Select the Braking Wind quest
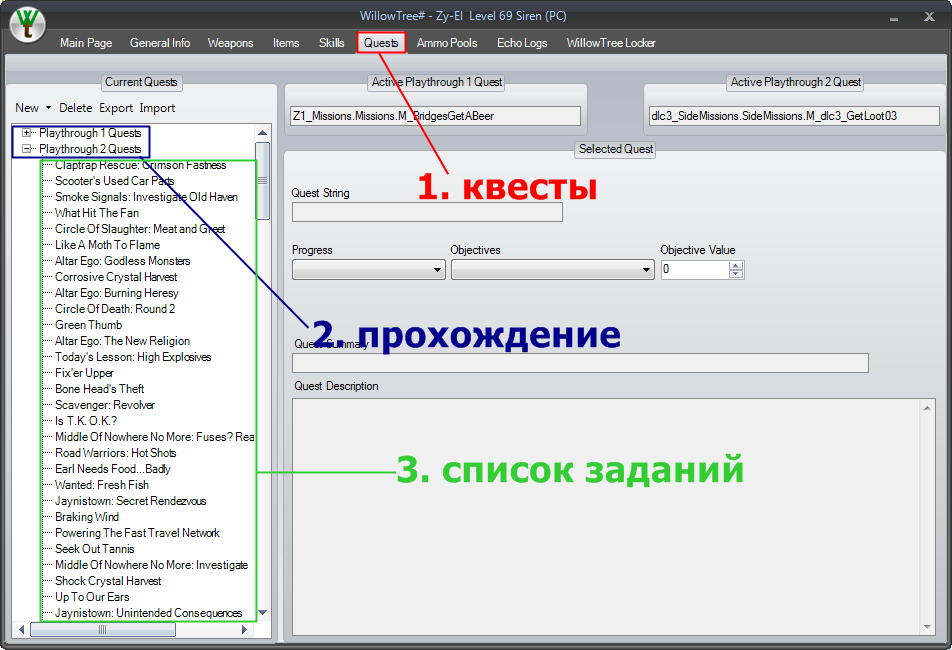Image resolution: width=952 pixels, height=650 pixels. click(87, 517)
